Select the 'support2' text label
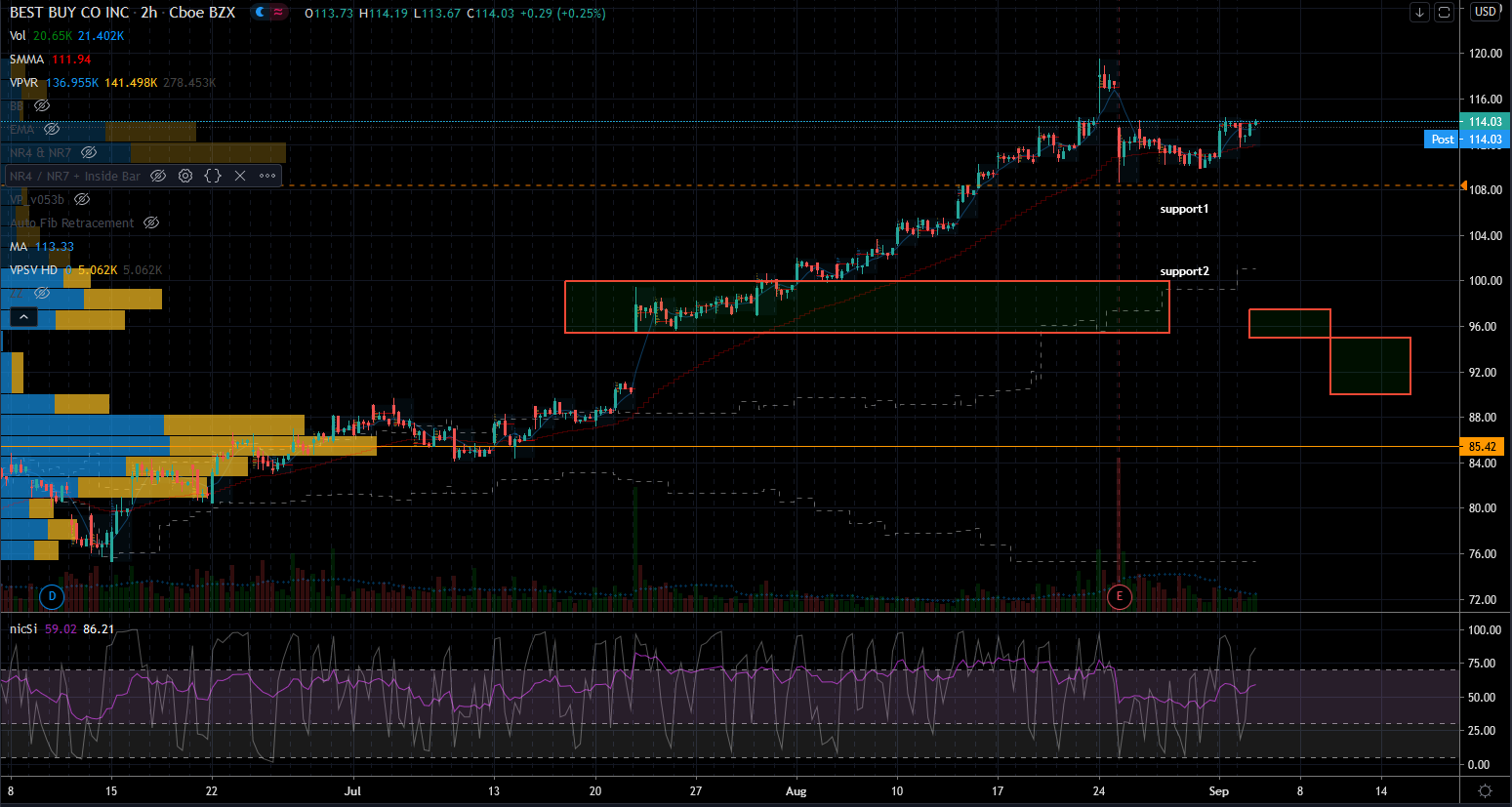 pyautogui.click(x=1184, y=271)
